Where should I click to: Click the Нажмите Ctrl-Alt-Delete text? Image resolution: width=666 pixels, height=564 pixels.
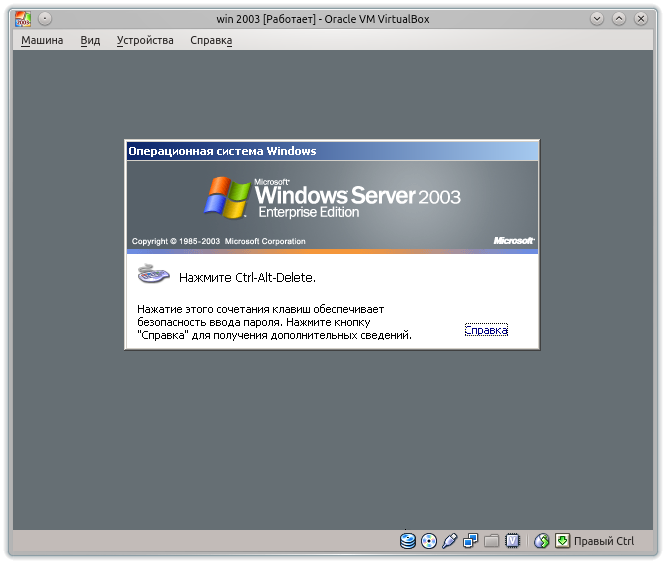(247, 277)
